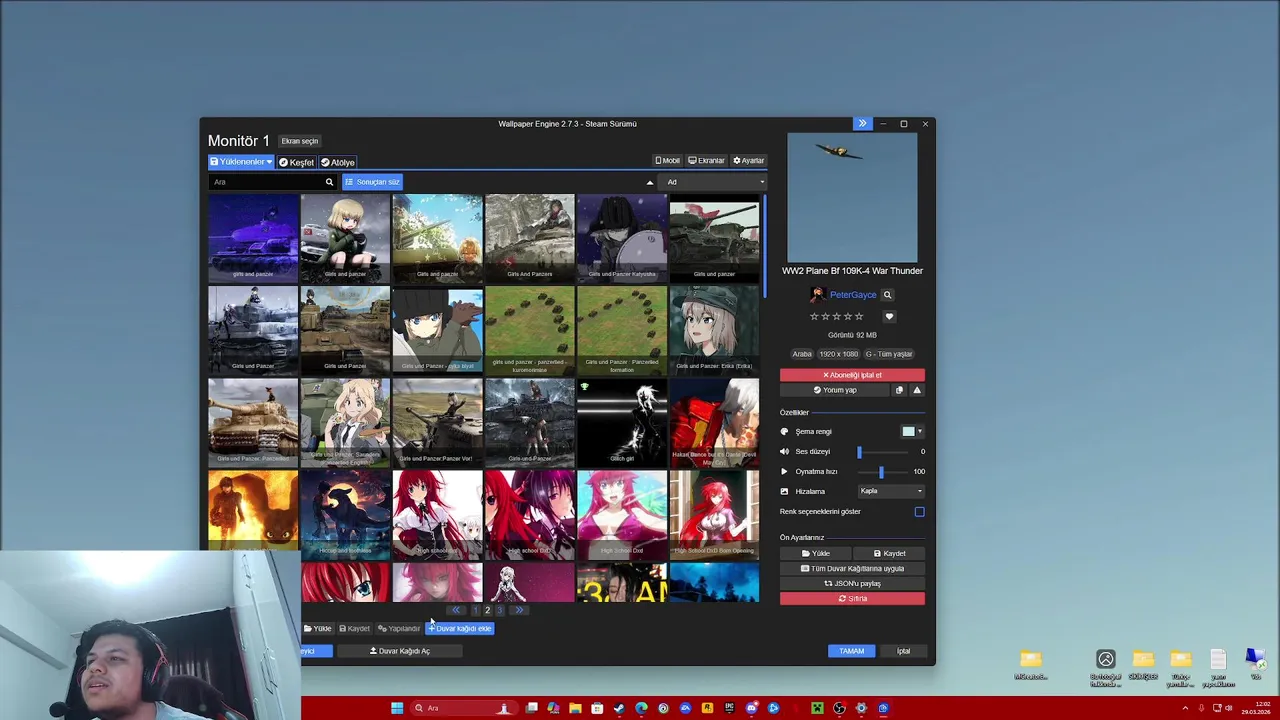
Task: Click the red Sıfırla reset button
Action: click(852, 598)
